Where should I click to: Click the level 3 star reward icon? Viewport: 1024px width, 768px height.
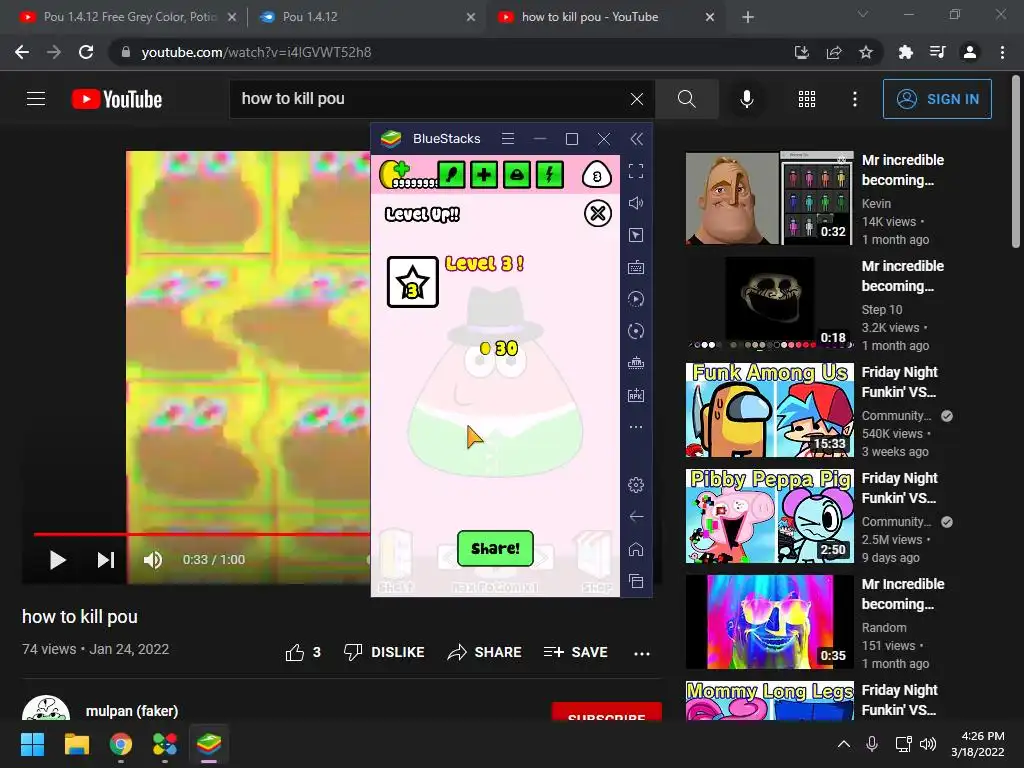coord(413,282)
